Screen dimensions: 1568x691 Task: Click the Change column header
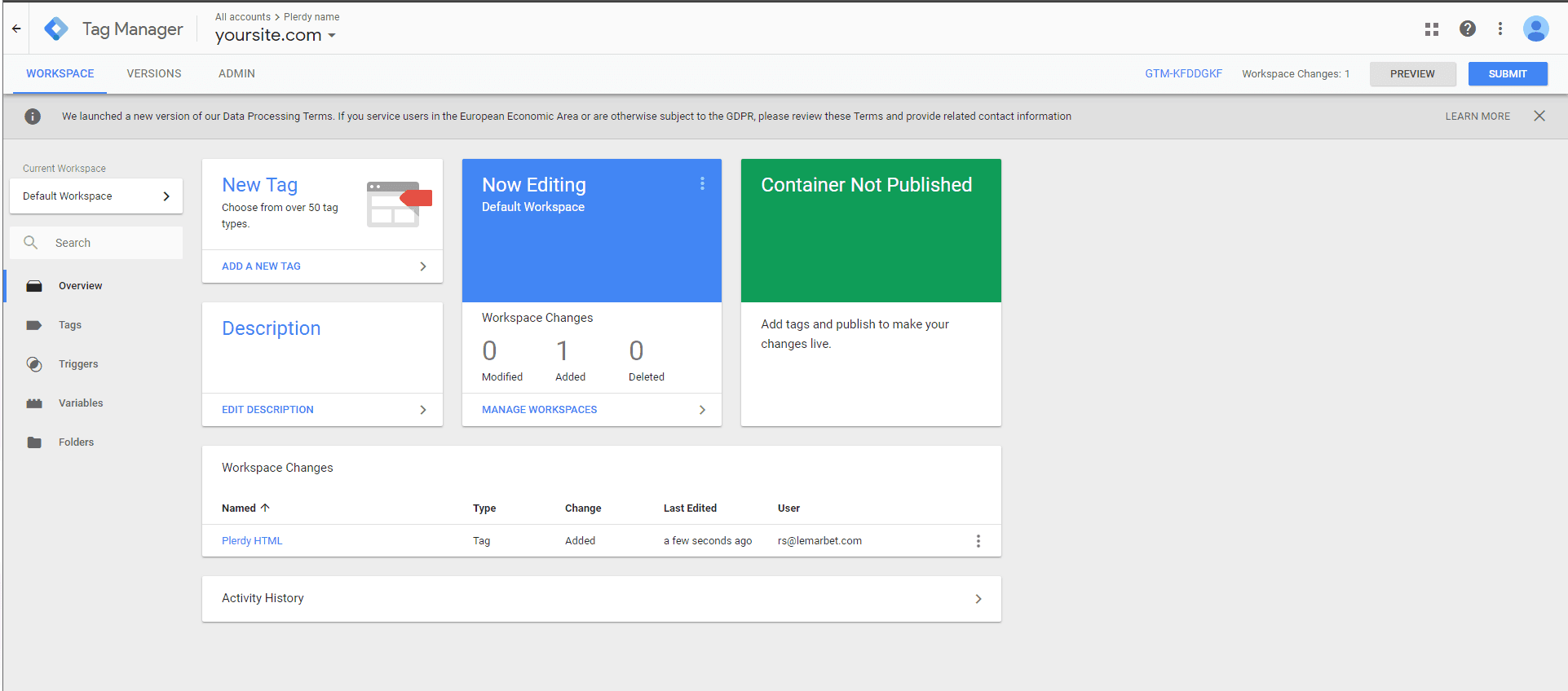(583, 508)
